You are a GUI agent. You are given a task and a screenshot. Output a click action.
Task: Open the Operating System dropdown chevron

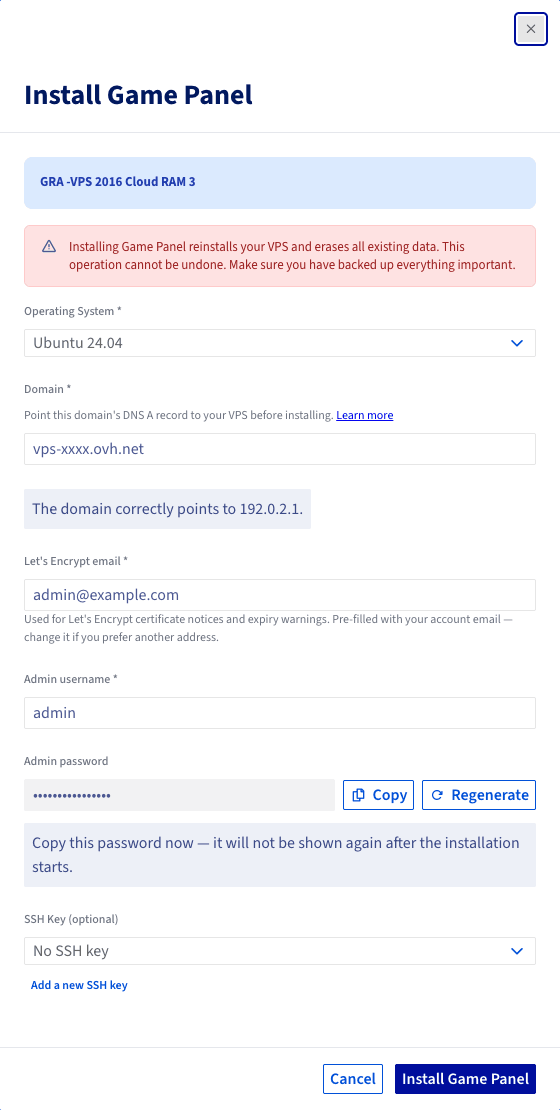pos(517,343)
